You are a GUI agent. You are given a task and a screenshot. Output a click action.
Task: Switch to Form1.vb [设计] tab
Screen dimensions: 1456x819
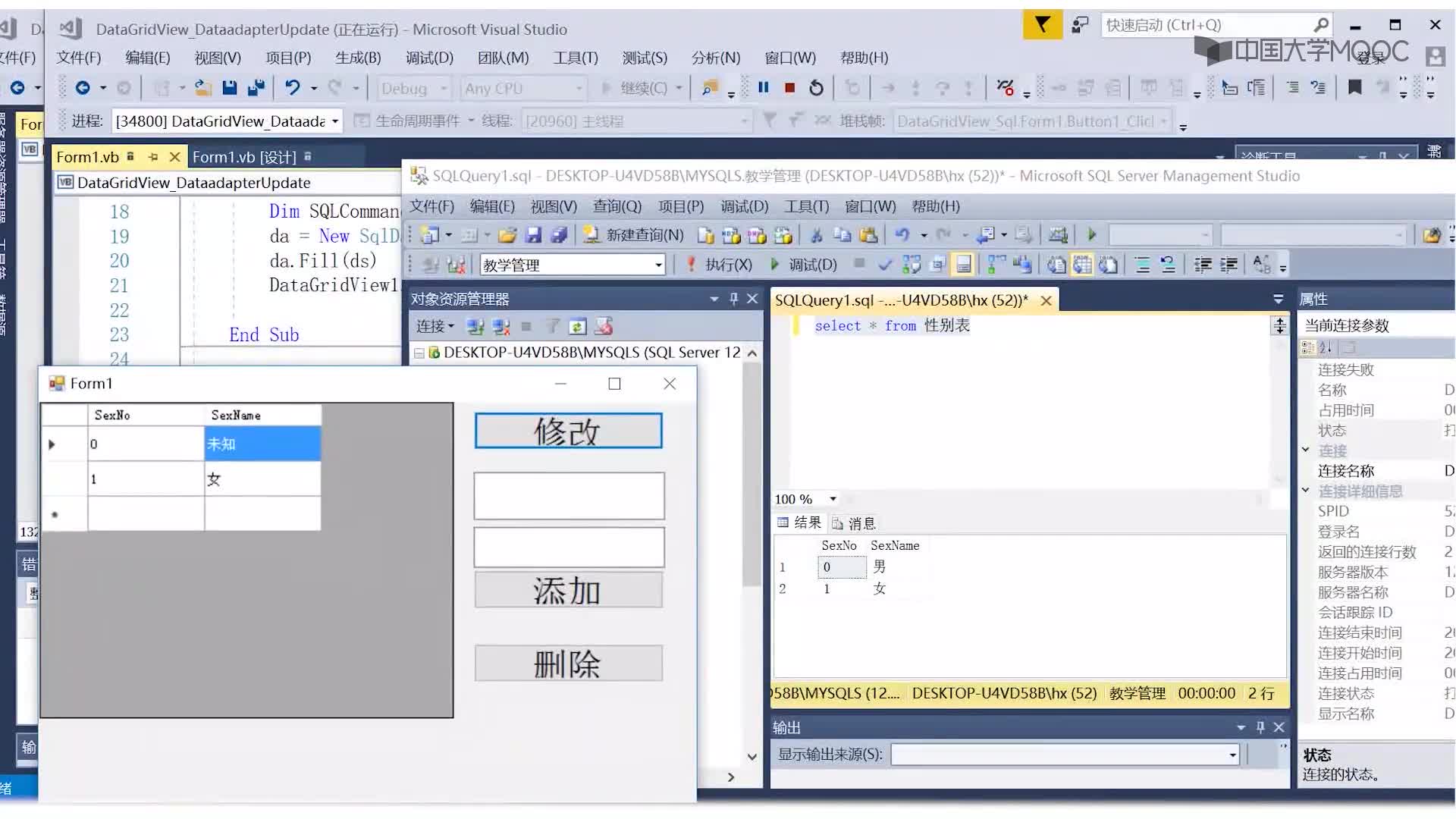(x=244, y=157)
